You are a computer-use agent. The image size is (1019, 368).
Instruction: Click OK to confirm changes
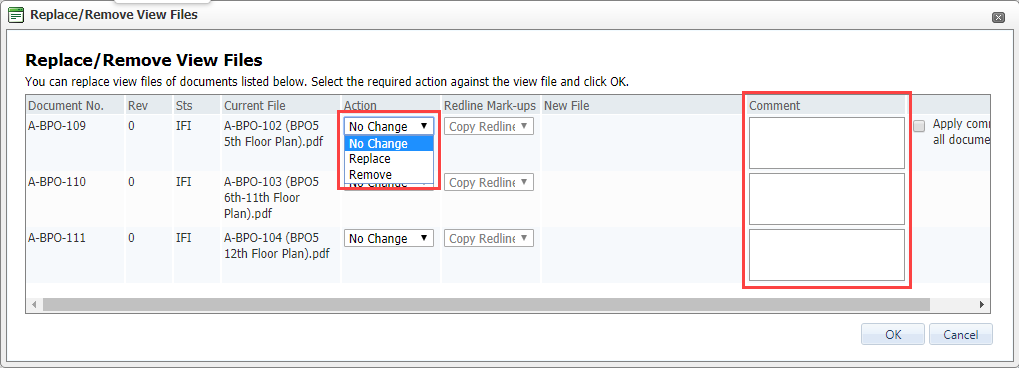click(x=893, y=334)
